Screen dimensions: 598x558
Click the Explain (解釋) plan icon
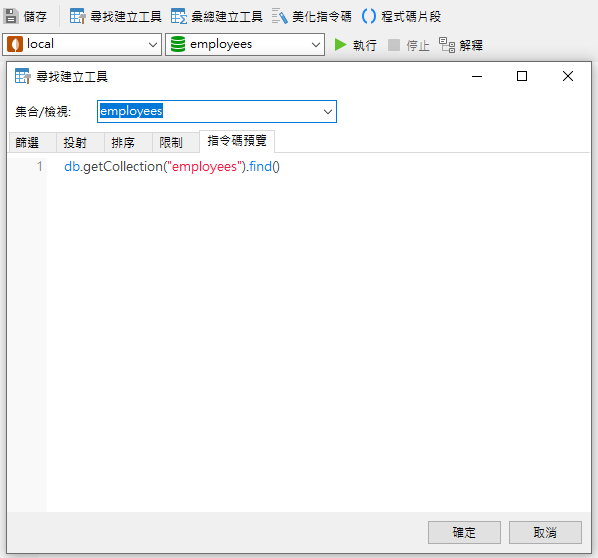coord(447,45)
